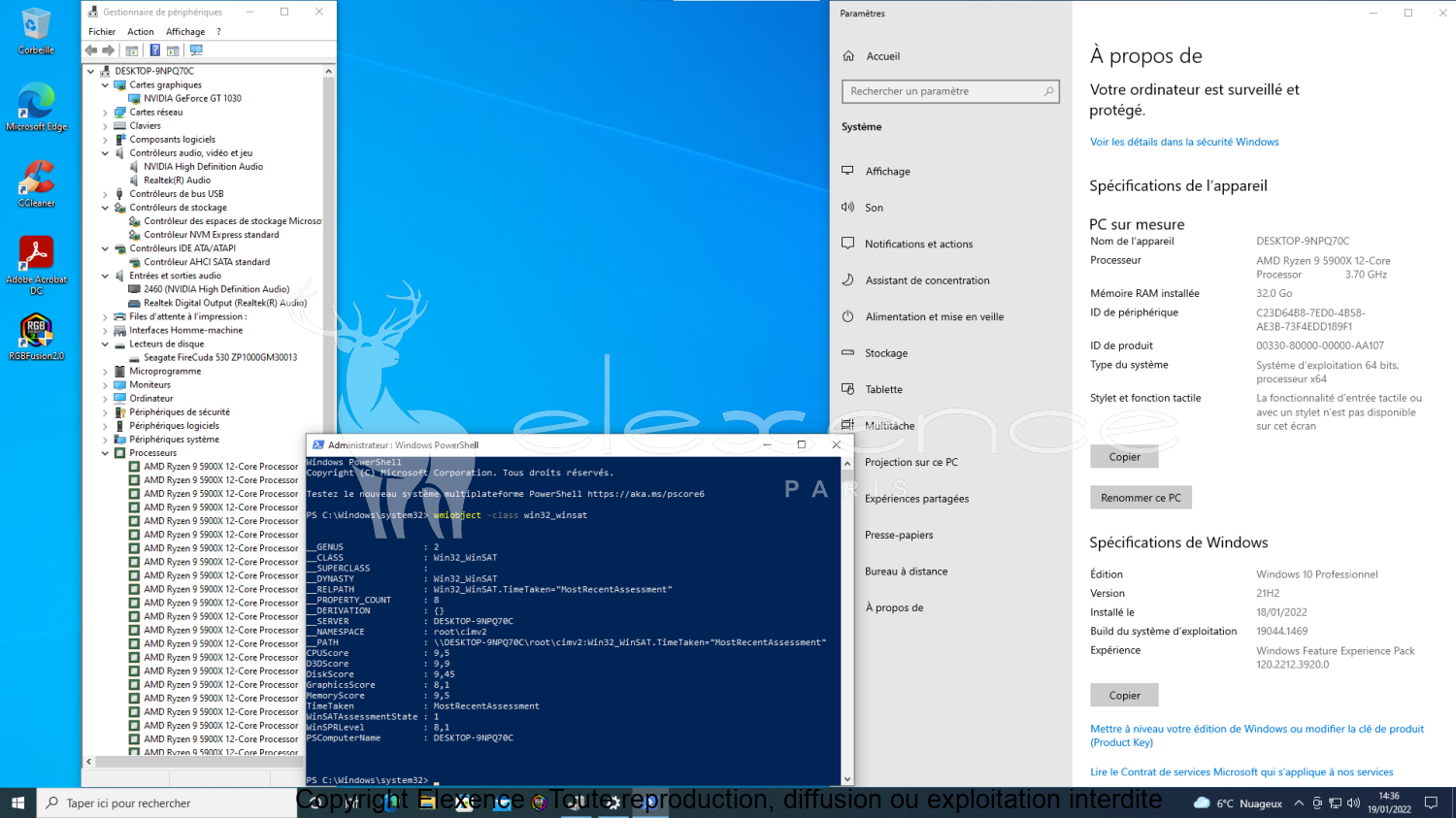Click the Son speaker icon in Settings sidebar
This screenshot has height=818, width=1456.
(x=847, y=207)
